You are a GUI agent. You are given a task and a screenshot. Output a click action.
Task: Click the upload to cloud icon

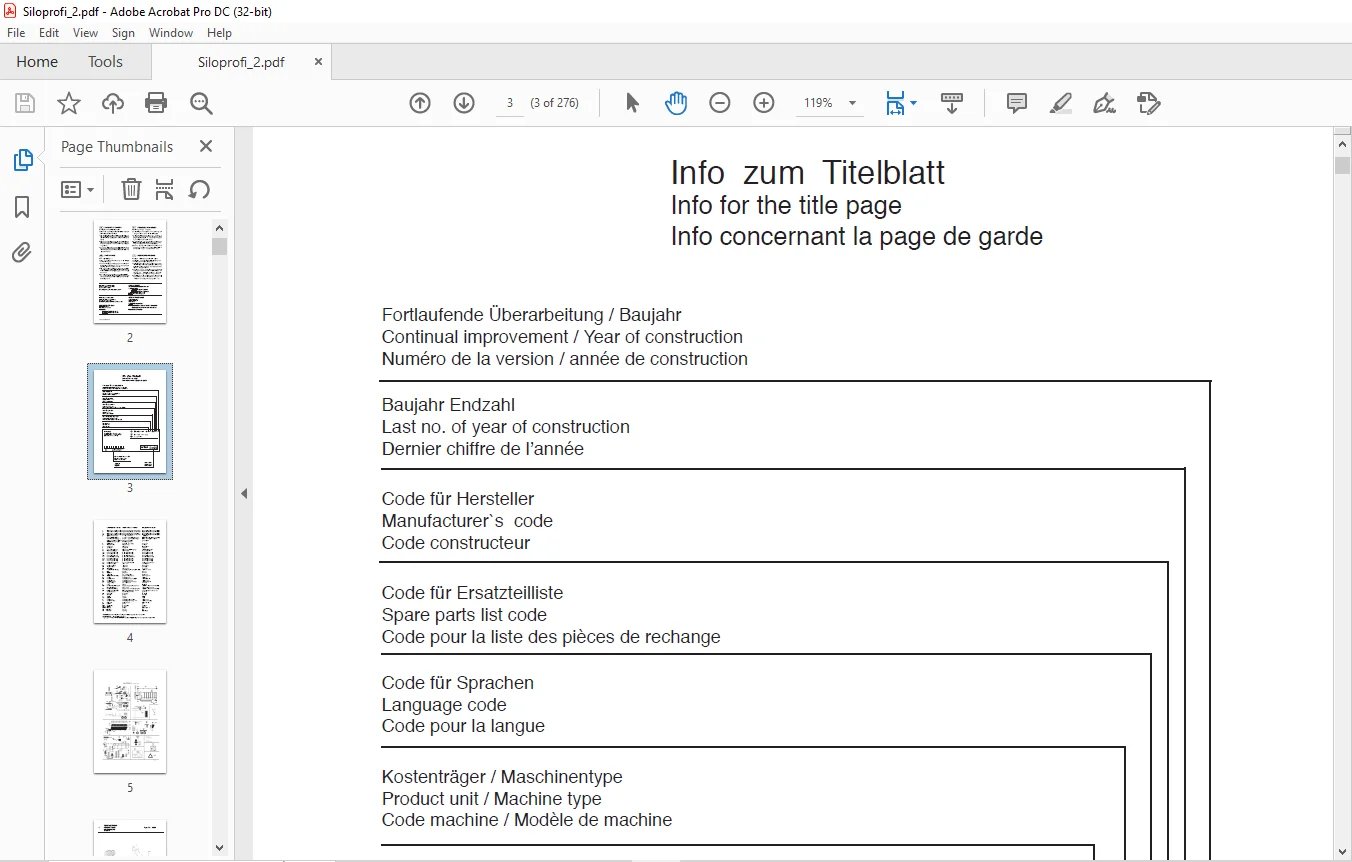(113, 103)
